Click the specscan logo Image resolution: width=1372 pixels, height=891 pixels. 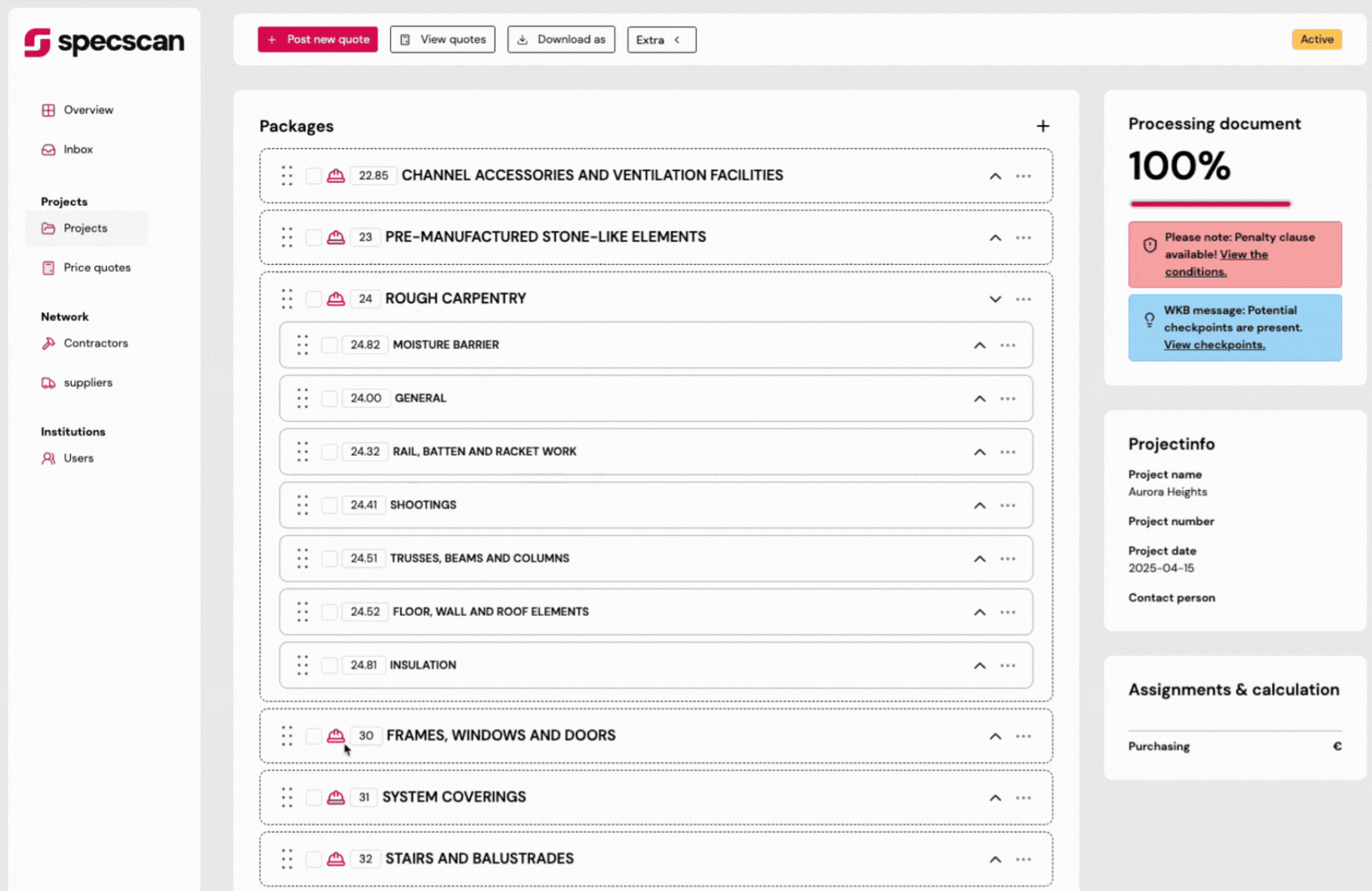(103, 42)
